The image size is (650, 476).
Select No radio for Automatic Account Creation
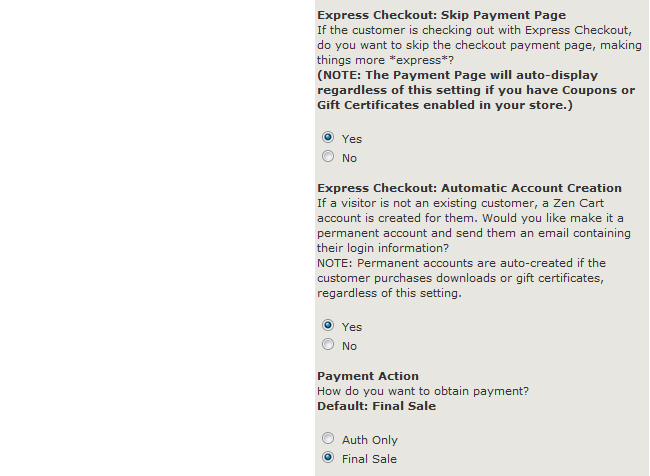click(328, 345)
